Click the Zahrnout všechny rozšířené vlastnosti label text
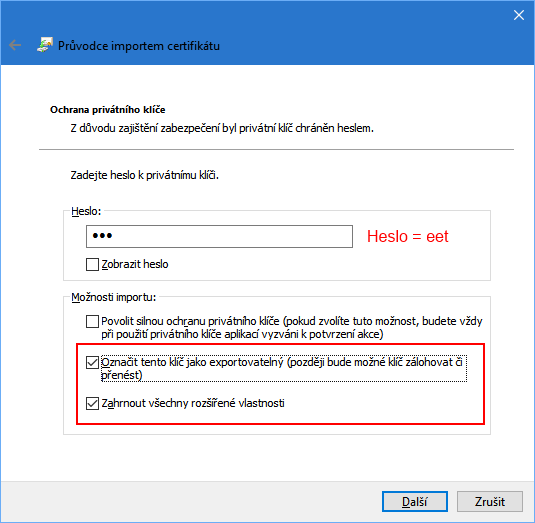The image size is (535, 523). click(193, 403)
